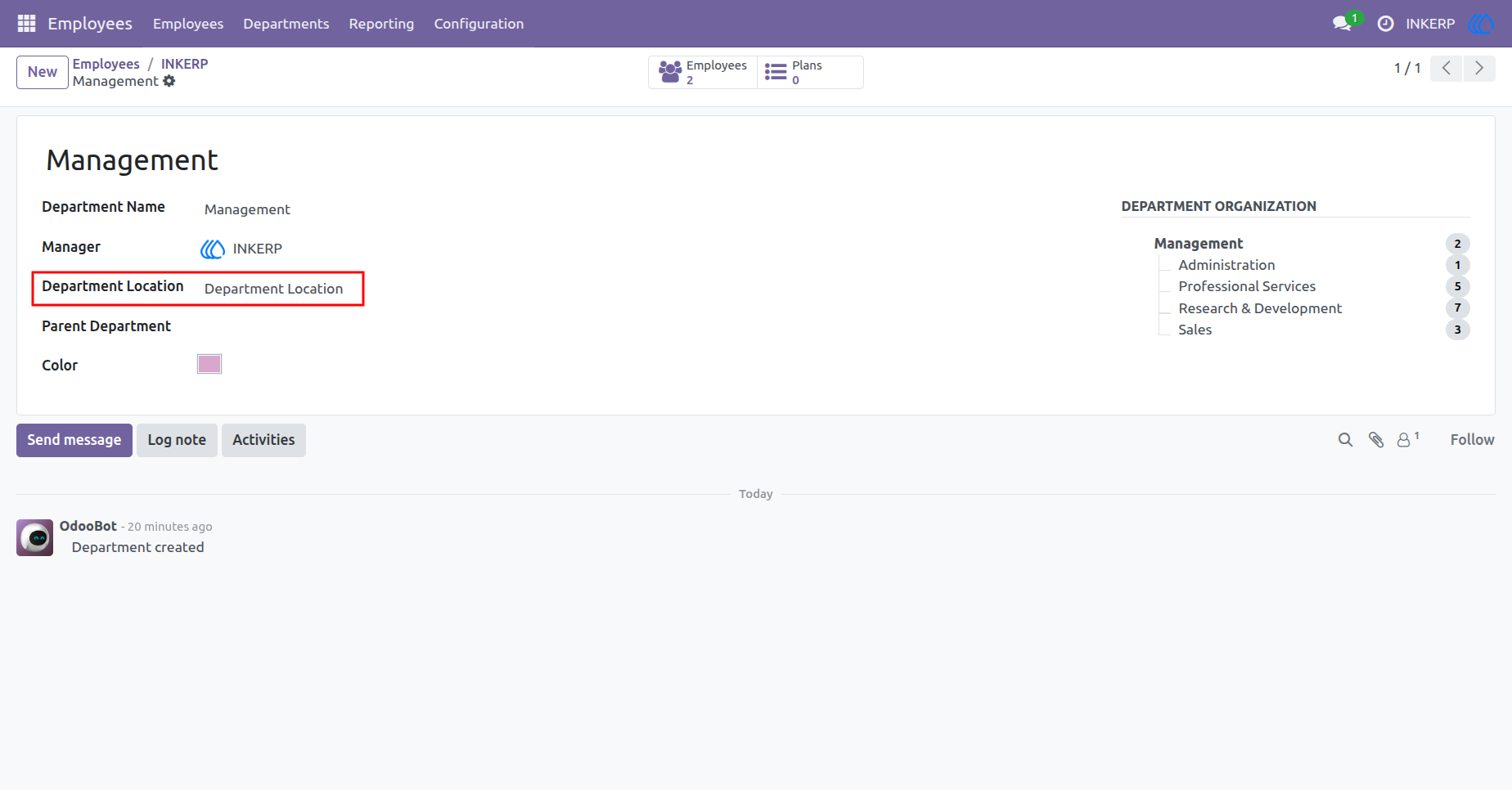This screenshot has height=790, width=1512.
Task: Follow this department
Action: click(1472, 440)
